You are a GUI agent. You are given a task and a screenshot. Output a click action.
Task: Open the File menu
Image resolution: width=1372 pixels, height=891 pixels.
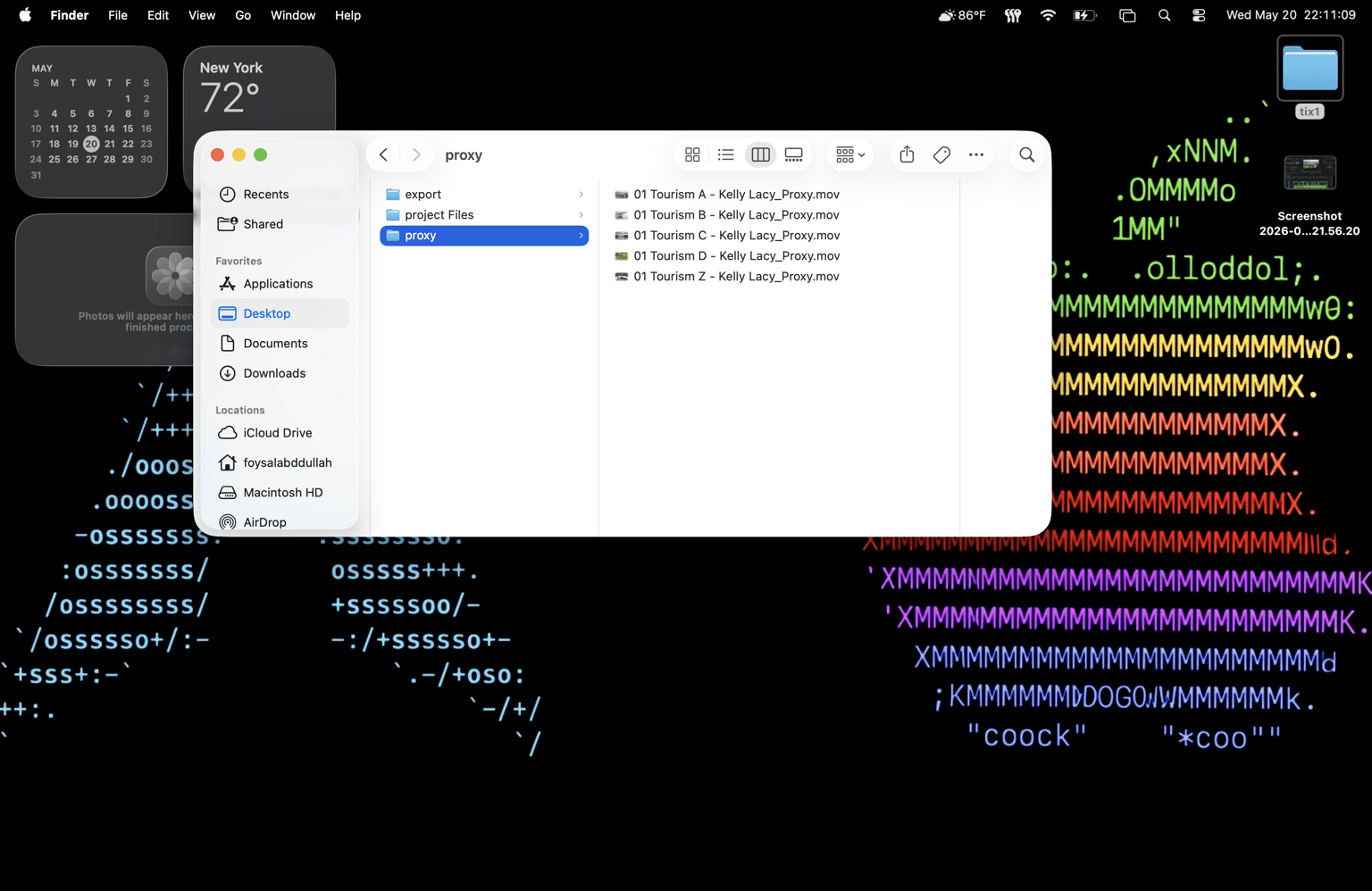click(118, 15)
